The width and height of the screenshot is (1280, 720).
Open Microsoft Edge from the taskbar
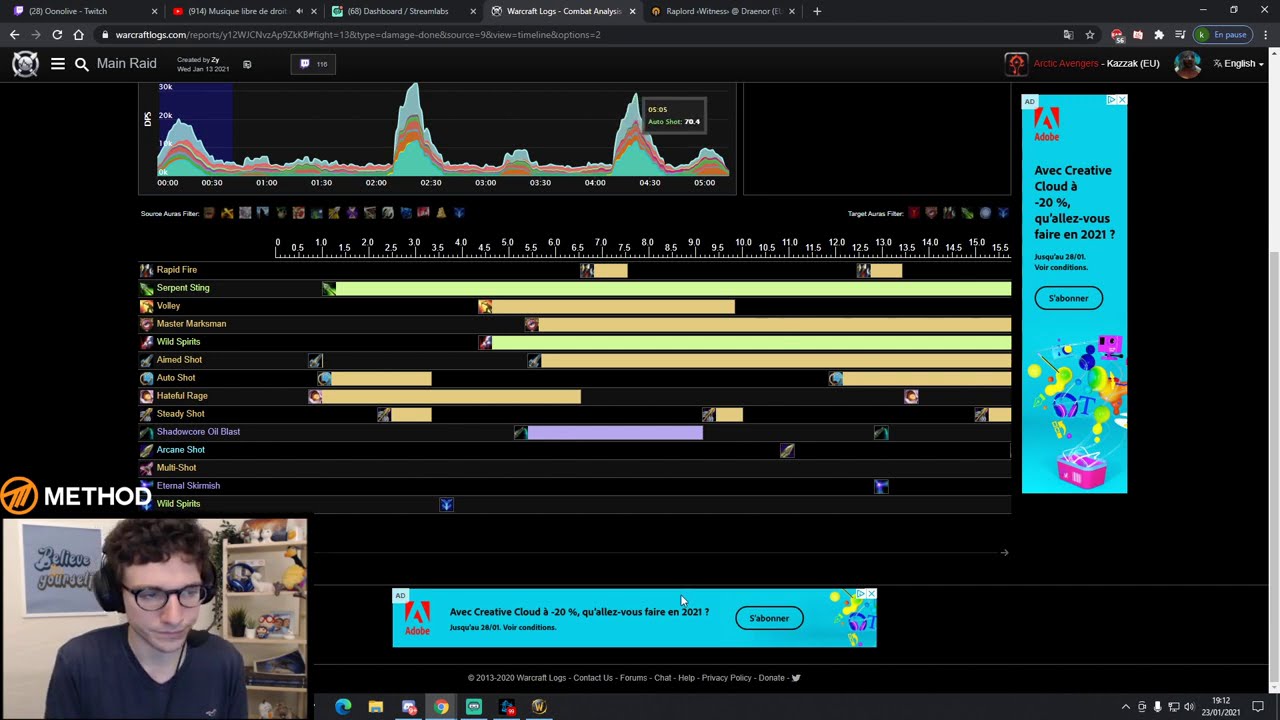click(x=343, y=707)
